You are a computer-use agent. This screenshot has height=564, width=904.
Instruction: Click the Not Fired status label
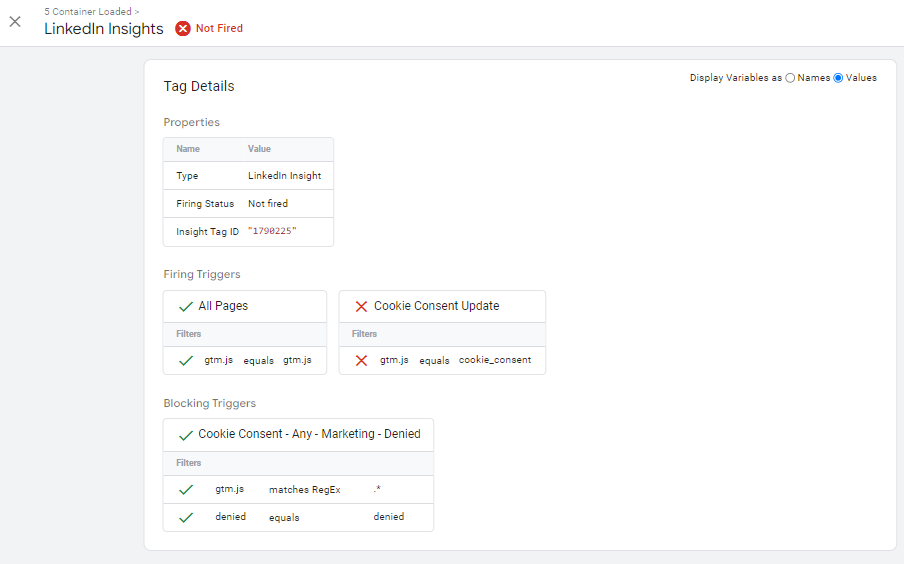[x=219, y=28]
